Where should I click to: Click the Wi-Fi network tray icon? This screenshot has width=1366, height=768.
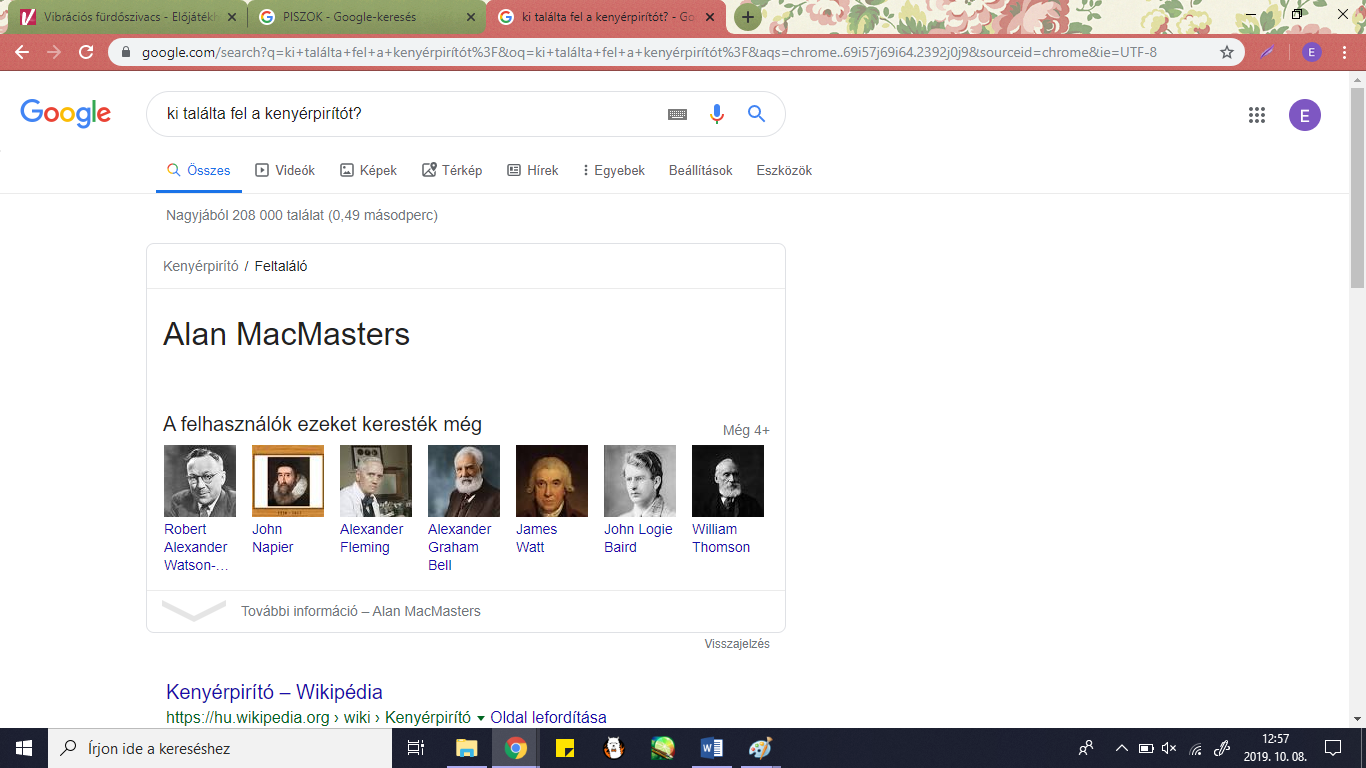coord(1195,748)
